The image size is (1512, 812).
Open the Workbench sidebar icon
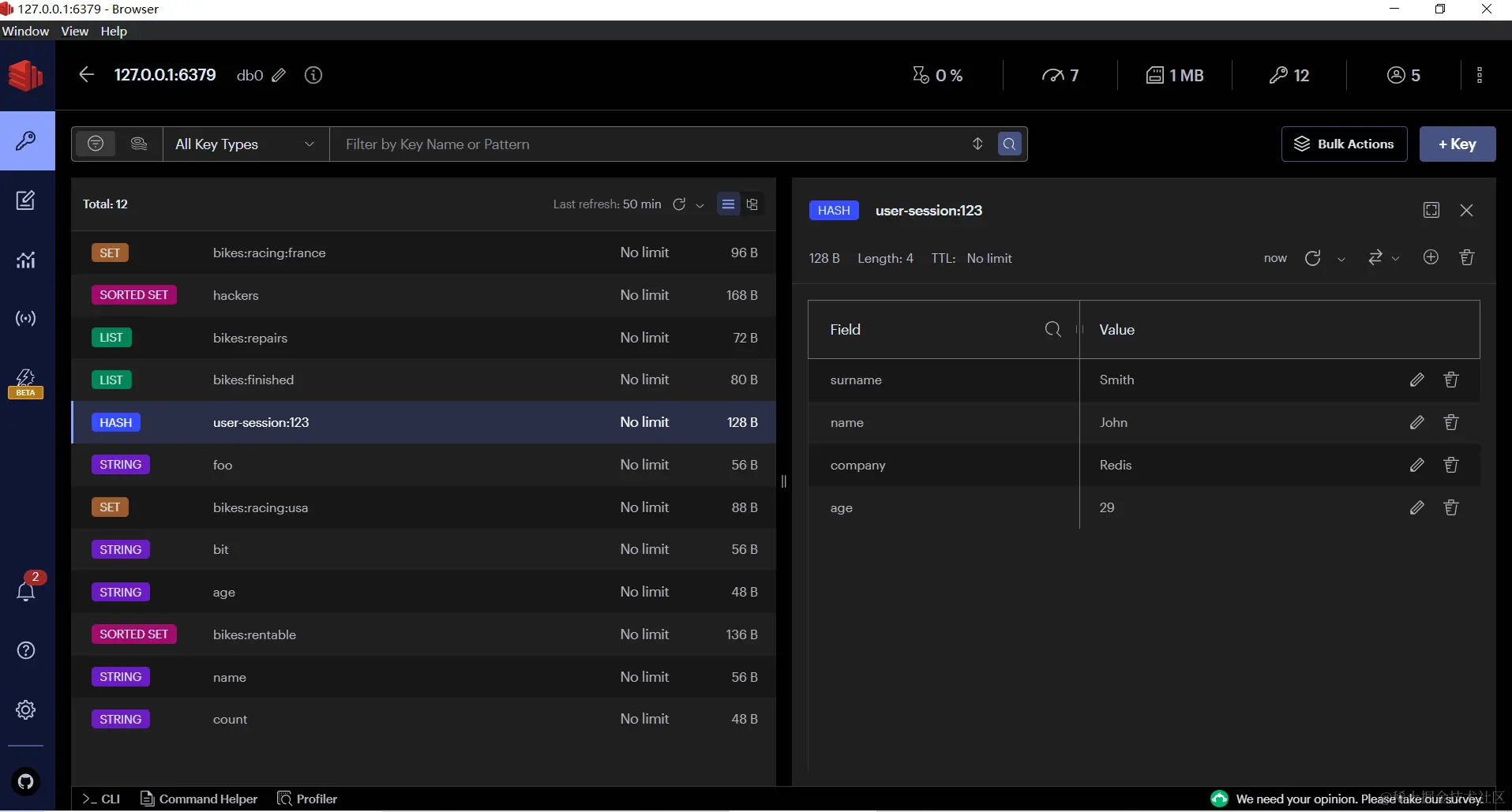click(26, 200)
